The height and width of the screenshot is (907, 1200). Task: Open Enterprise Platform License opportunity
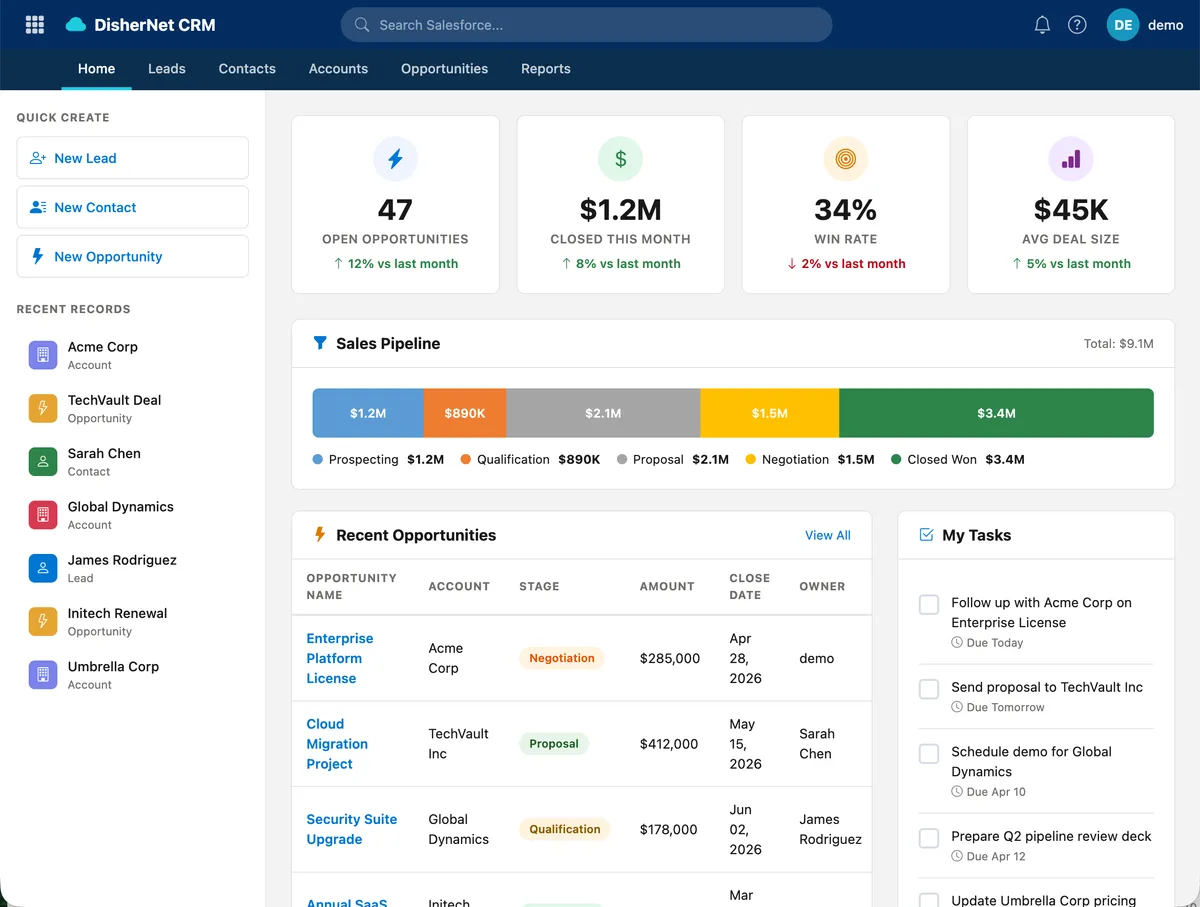340,658
